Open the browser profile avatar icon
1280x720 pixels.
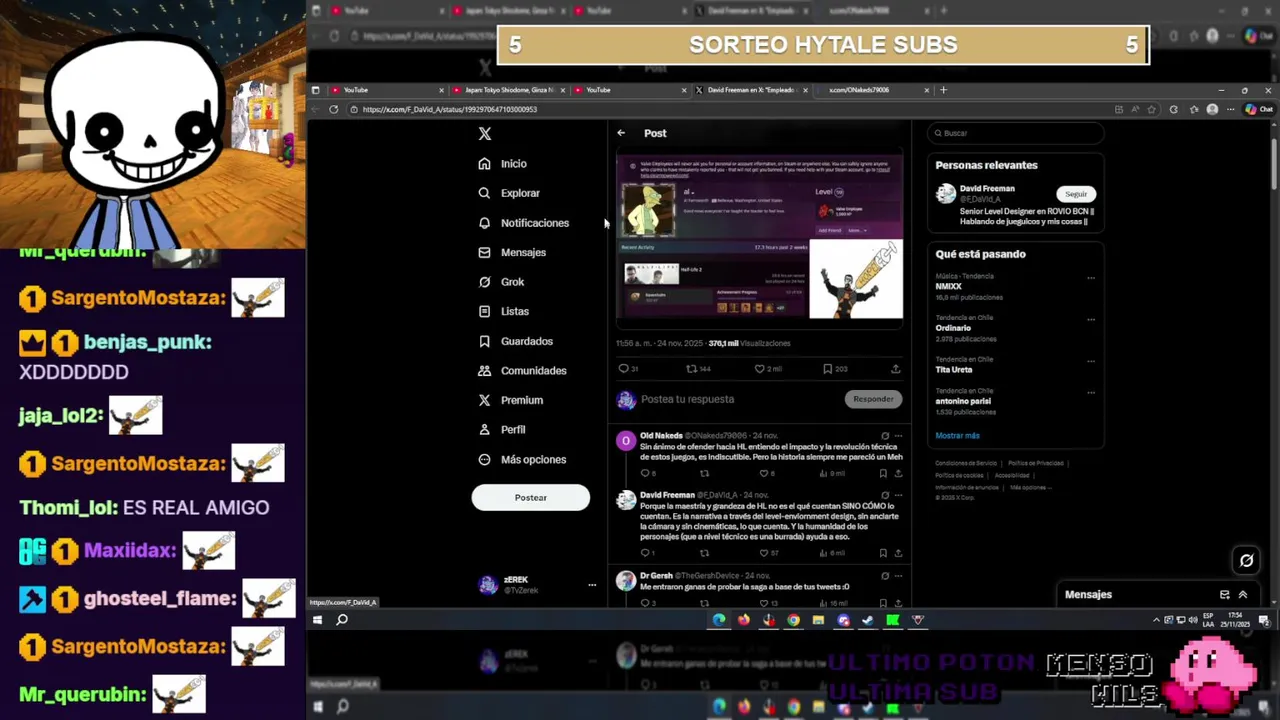pos(1212,109)
